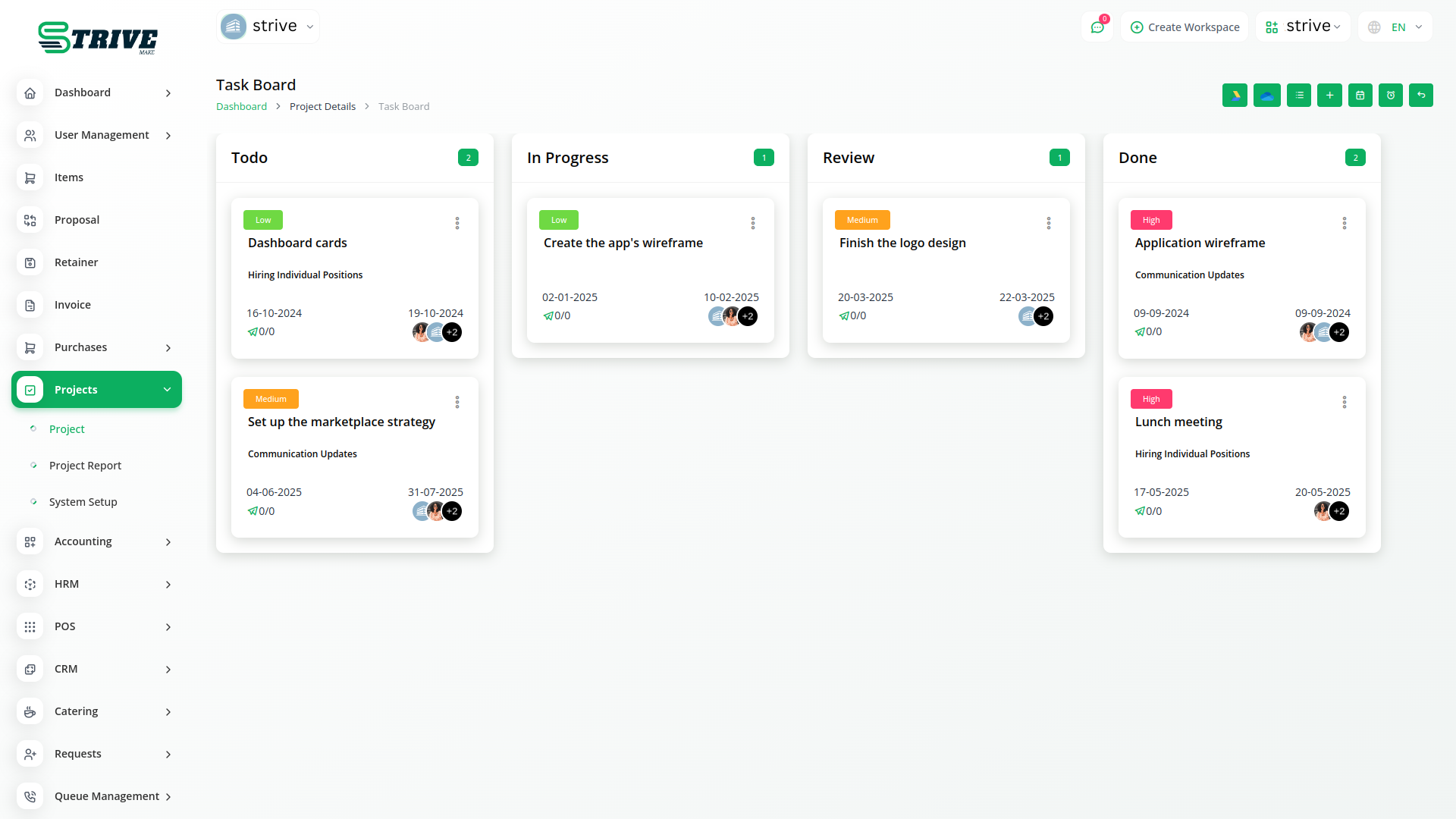Open the Google Drive integration icon
The image size is (1456, 819).
click(1235, 95)
